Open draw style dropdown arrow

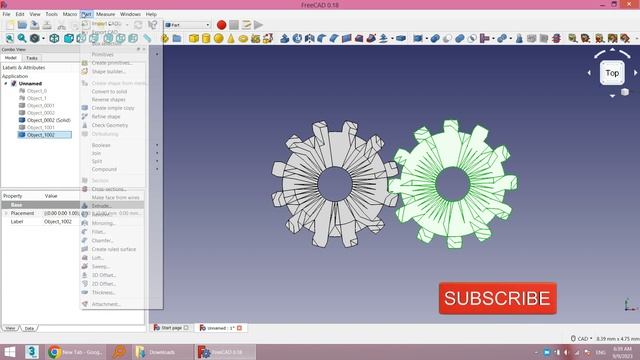(43, 38)
